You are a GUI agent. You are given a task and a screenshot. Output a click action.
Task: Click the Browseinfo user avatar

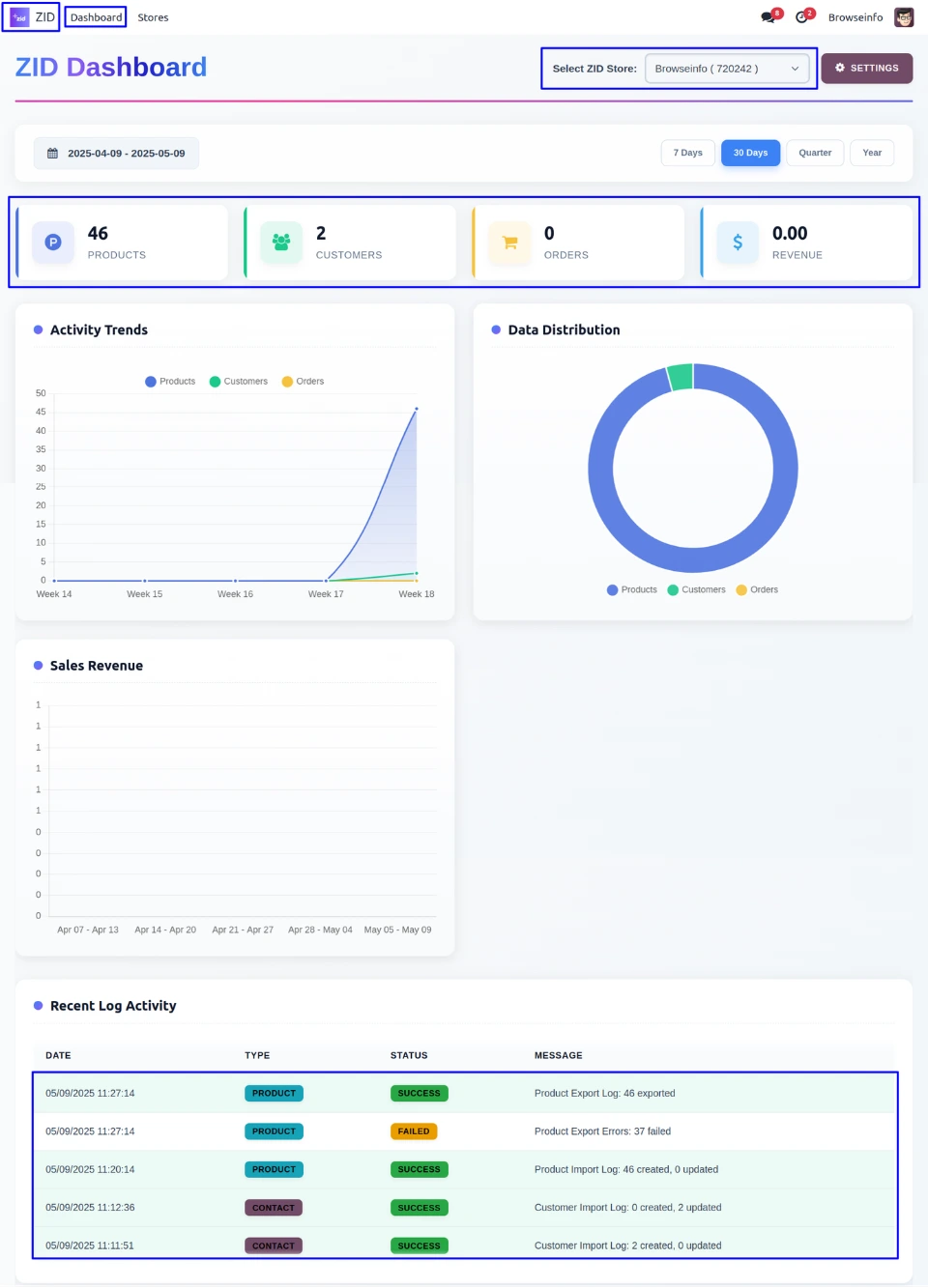(x=904, y=17)
